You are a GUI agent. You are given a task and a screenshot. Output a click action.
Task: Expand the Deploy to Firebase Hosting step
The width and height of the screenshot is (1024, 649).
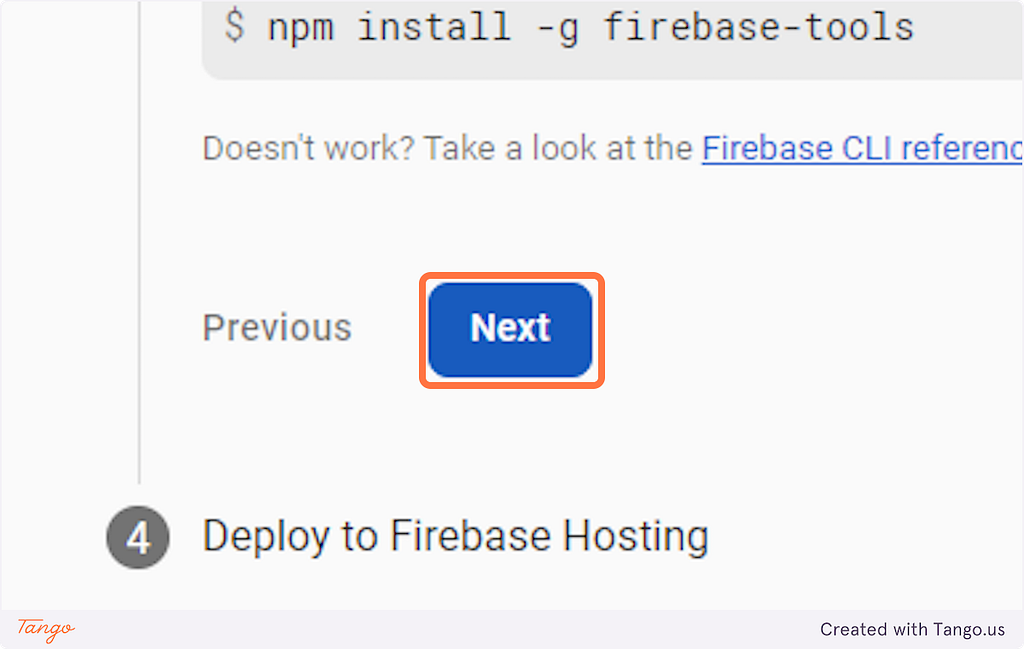coord(455,537)
